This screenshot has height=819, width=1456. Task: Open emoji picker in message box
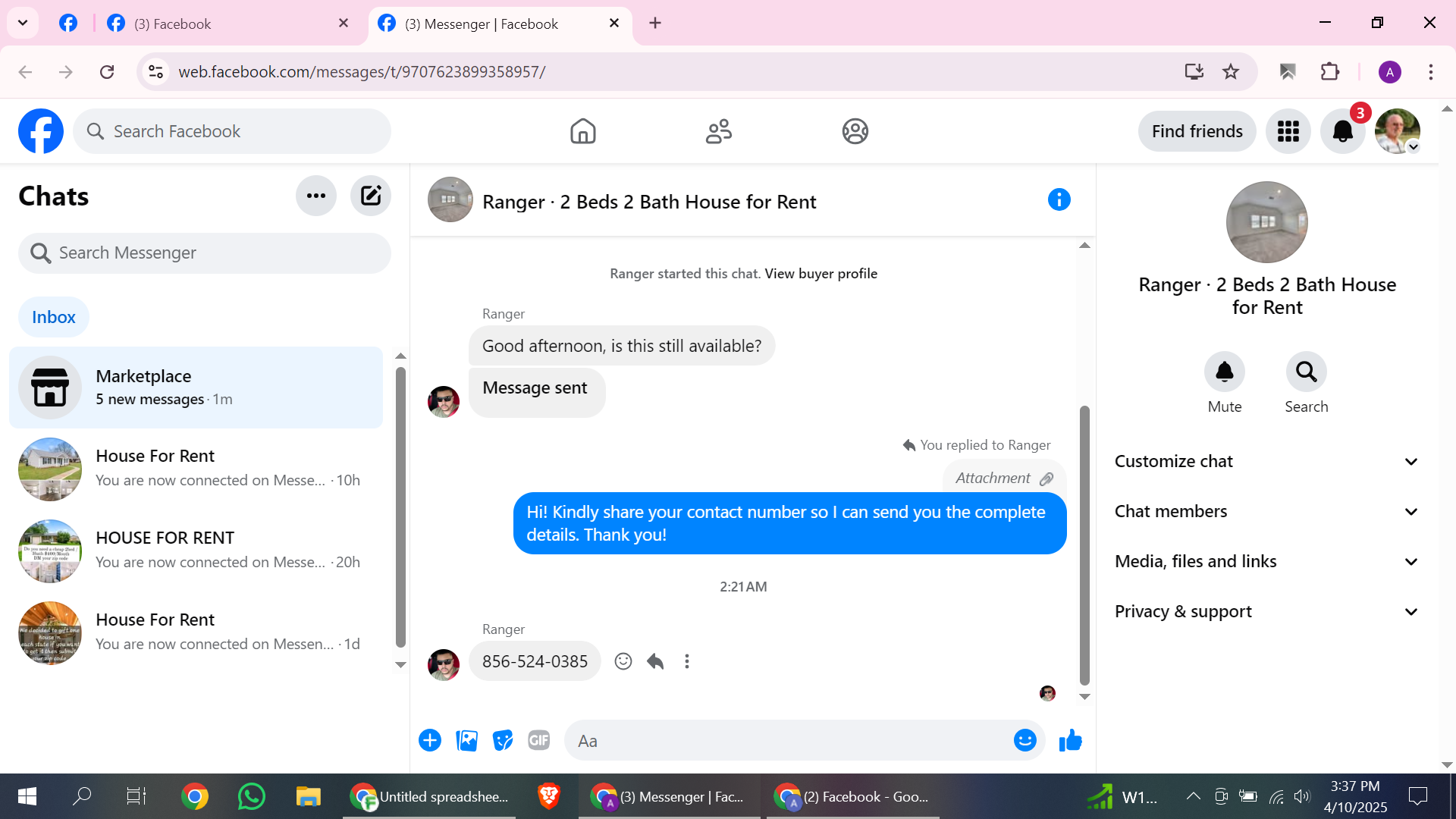click(x=1025, y=740)
